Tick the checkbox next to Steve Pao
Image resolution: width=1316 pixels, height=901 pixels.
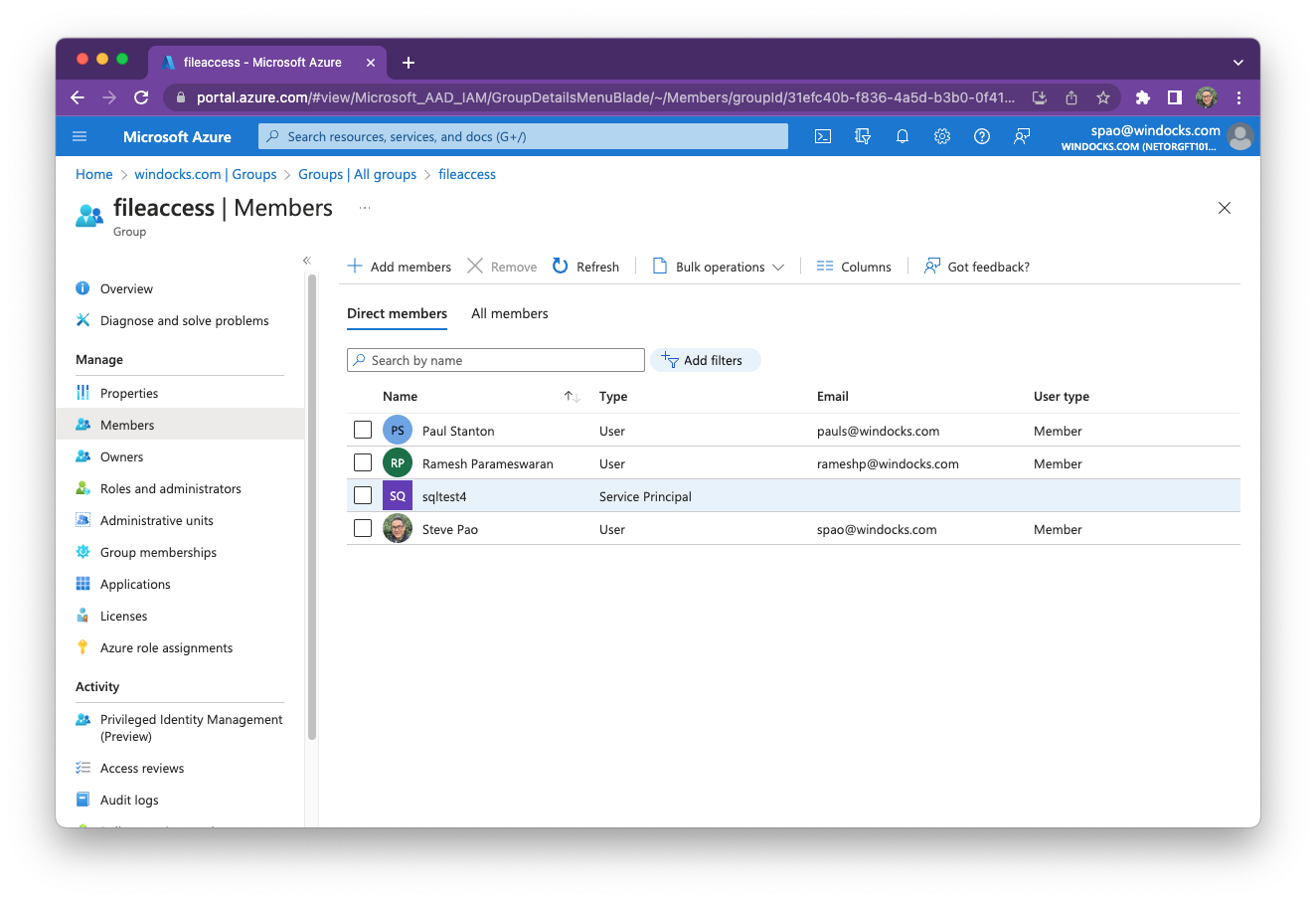click(x=363, y=528)
